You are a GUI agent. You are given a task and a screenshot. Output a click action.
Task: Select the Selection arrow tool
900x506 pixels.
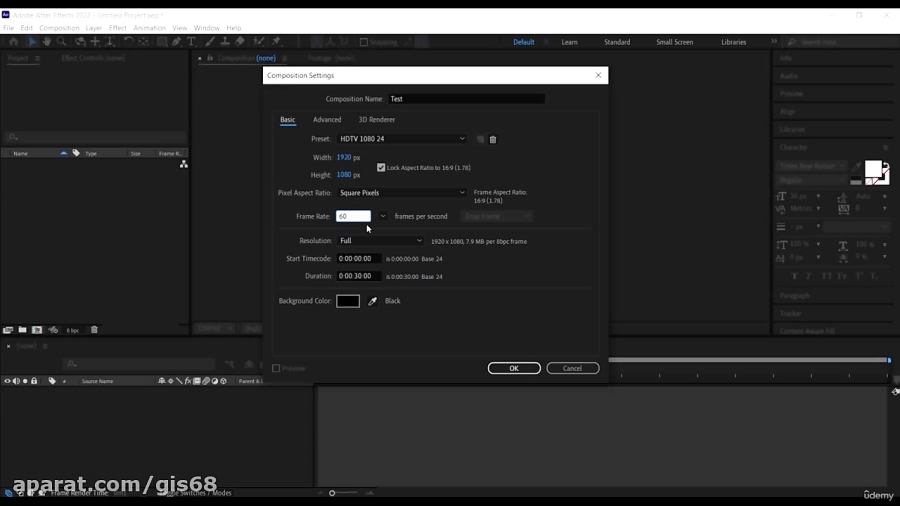click(32, 41)
